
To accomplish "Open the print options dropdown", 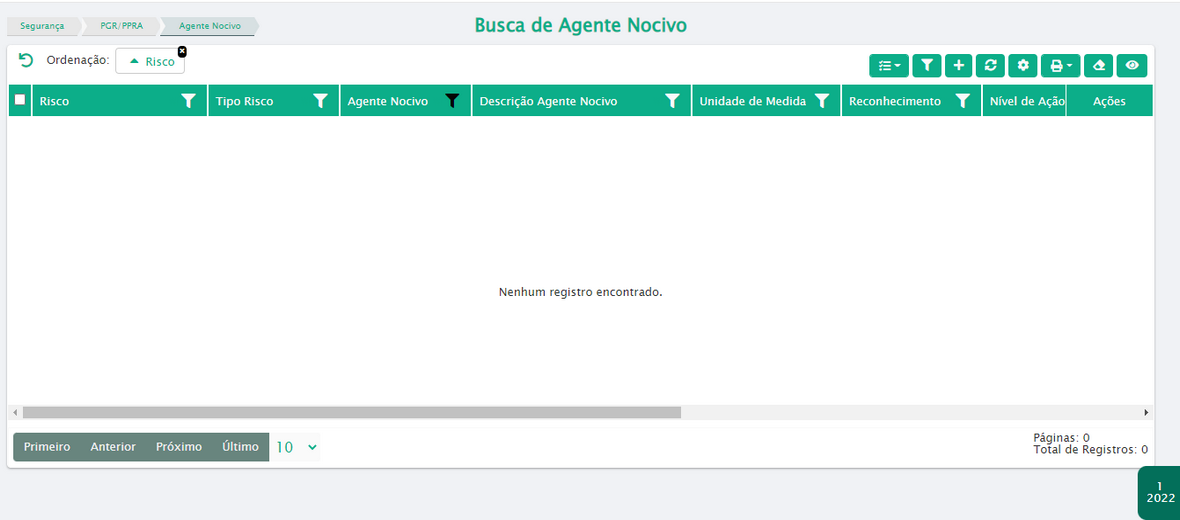I will coord(1060,66).
